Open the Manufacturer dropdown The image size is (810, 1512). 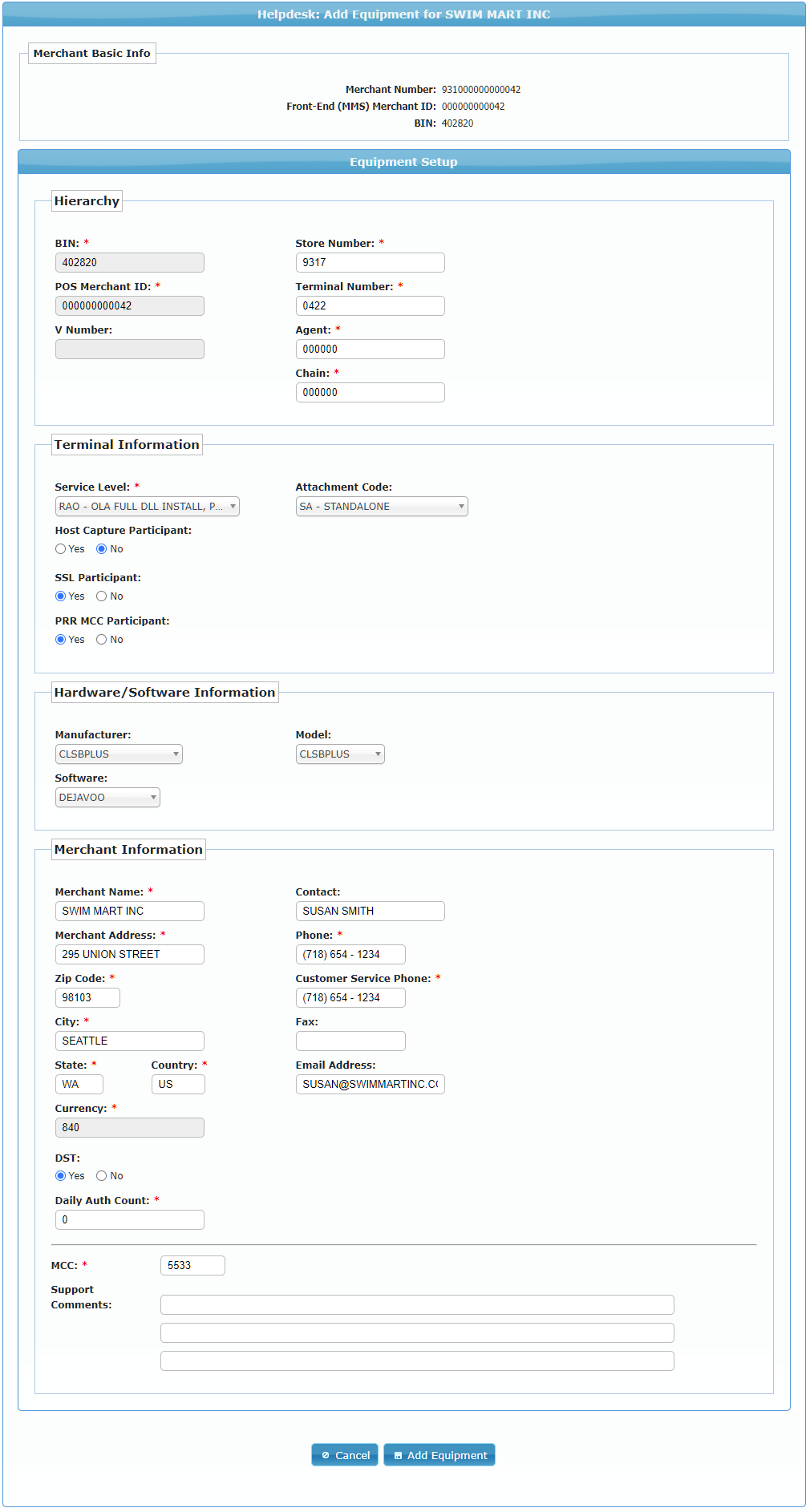[x=119, y=754]
